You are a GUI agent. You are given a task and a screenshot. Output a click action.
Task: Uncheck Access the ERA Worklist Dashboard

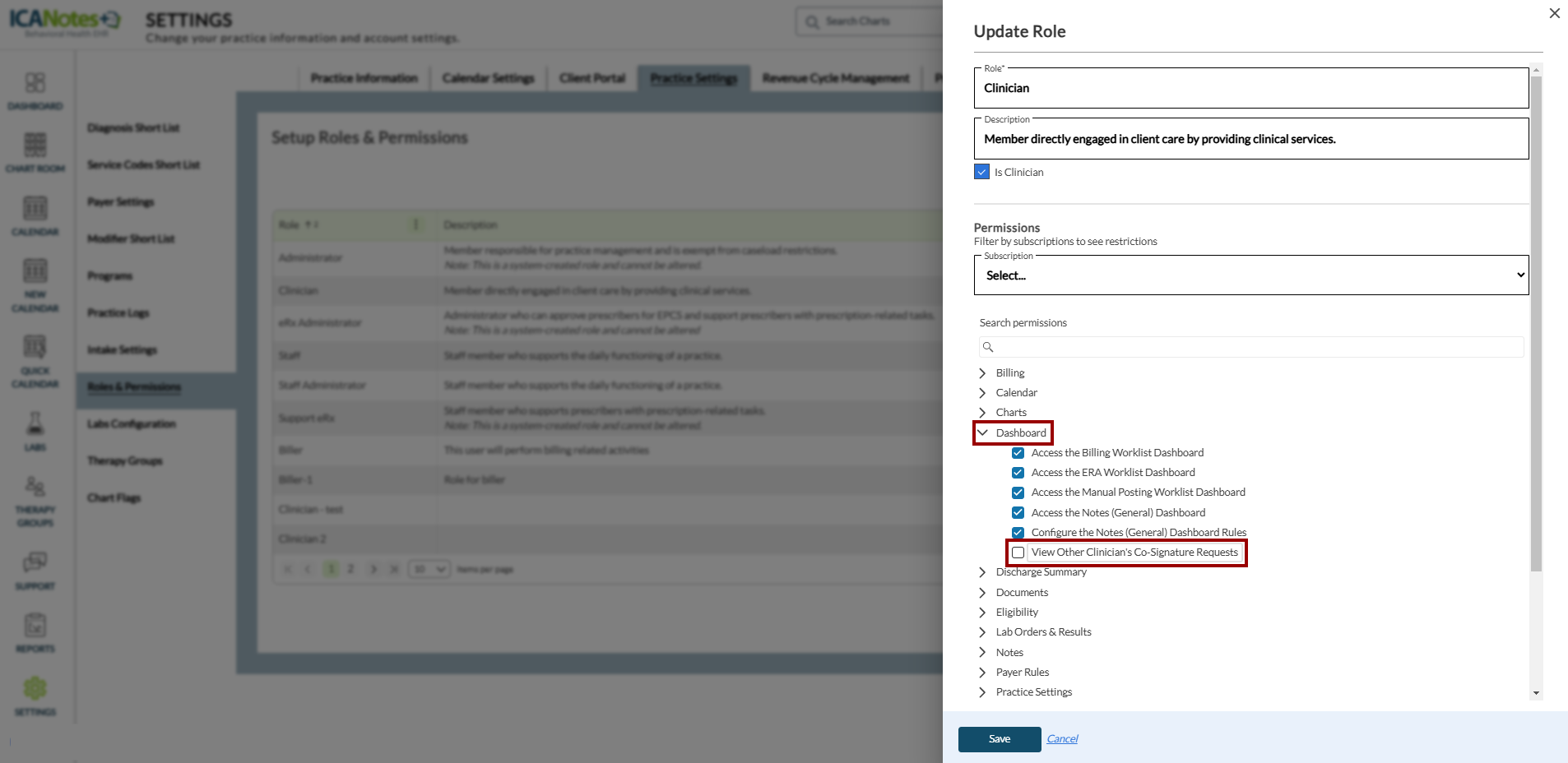1018,473
